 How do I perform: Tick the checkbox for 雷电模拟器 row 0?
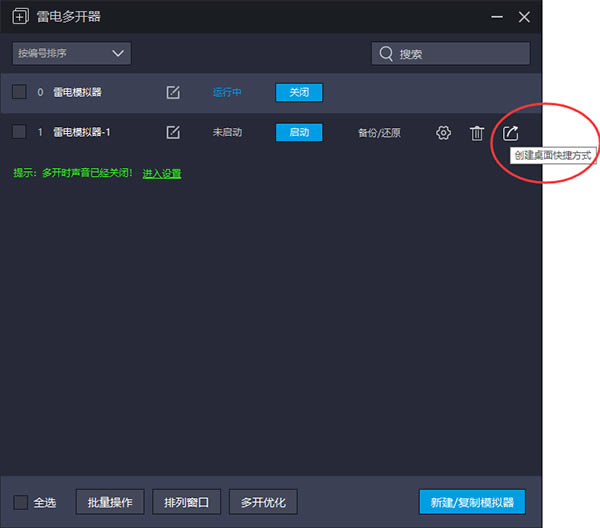19,92
